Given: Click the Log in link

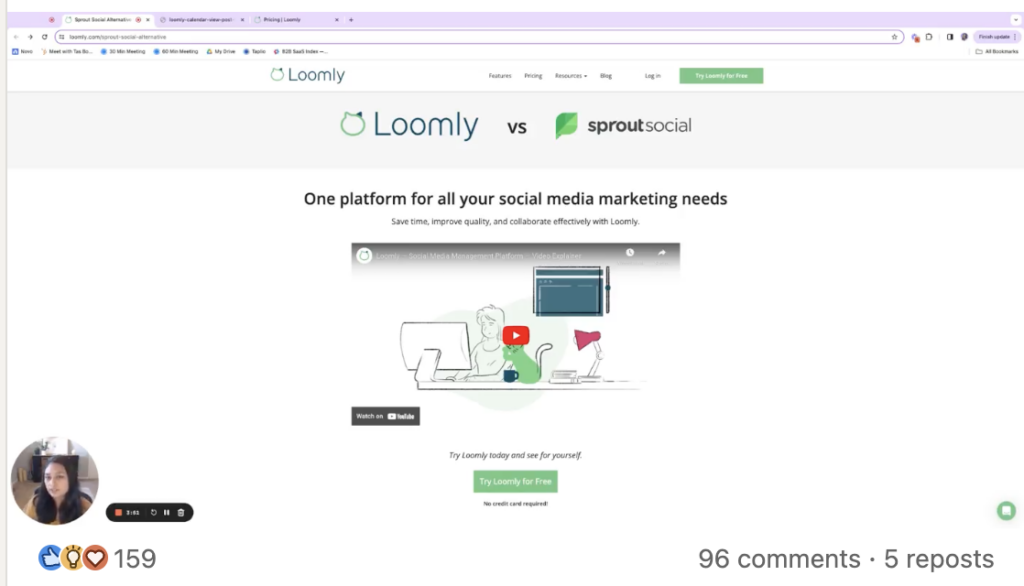Looking at the screenshot, I should pyautogui.click(x=652, y=76).
